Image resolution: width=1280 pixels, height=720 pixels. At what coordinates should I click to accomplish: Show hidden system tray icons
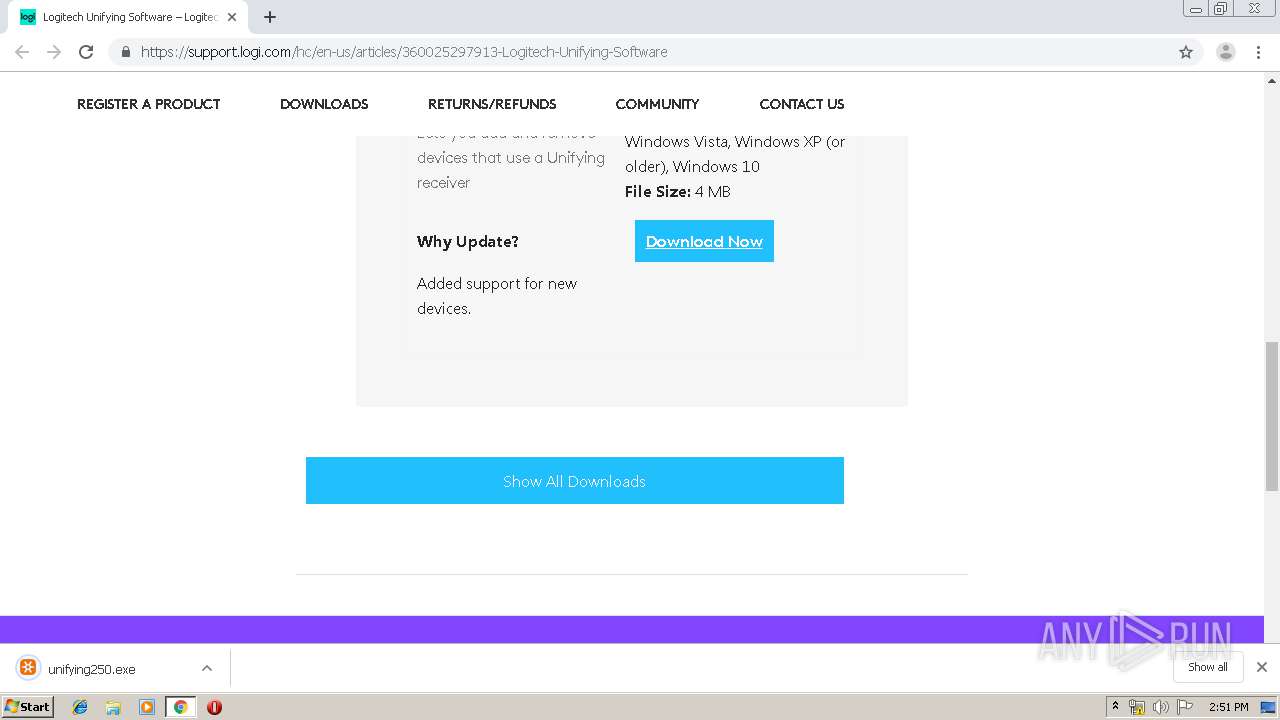pyautogui.click(x=1115, y=707)
